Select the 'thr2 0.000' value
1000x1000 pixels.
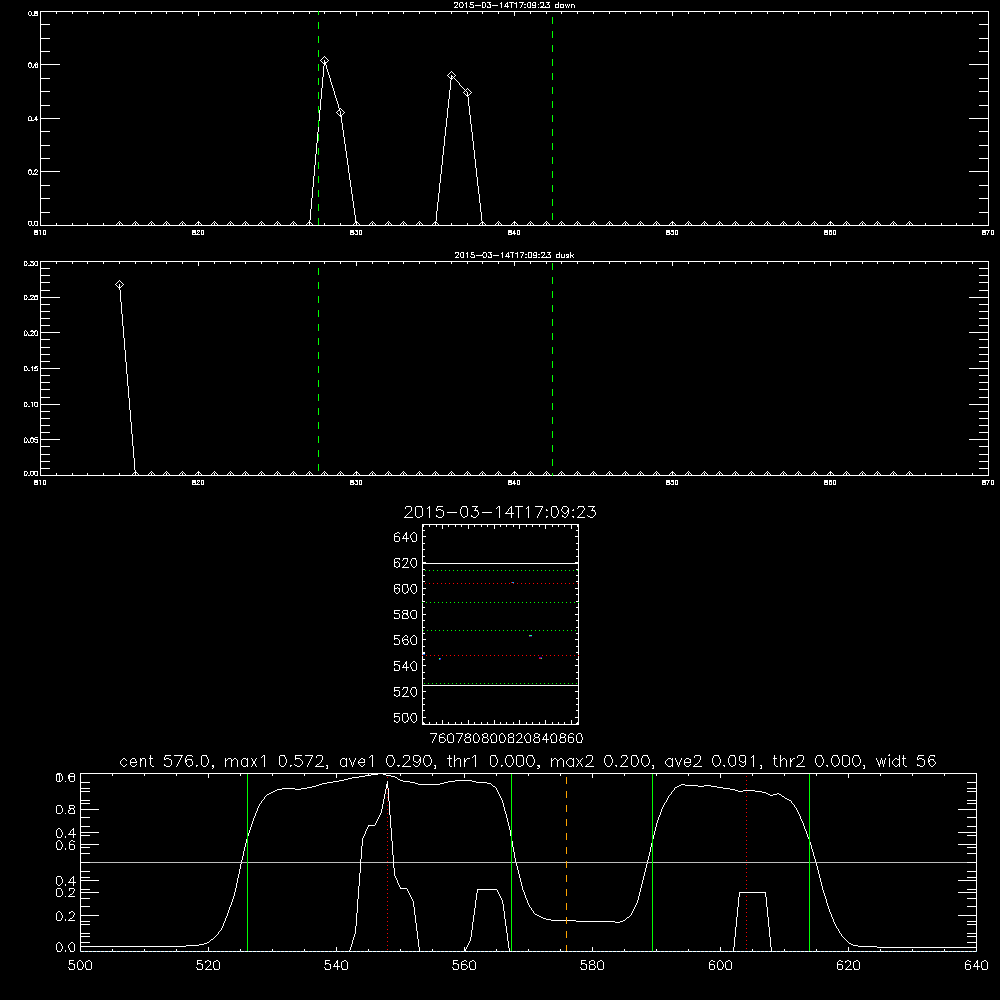(818, 761)
